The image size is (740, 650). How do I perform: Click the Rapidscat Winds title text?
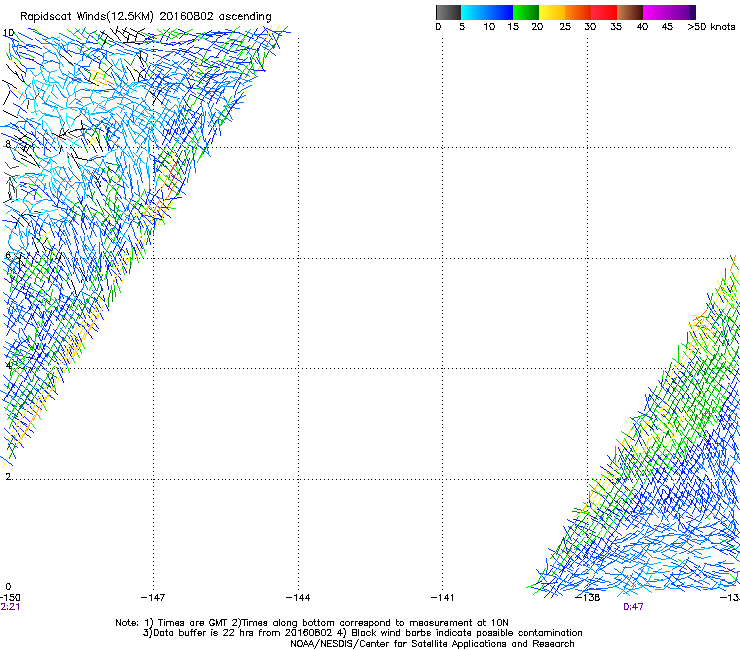click(146, 16)
